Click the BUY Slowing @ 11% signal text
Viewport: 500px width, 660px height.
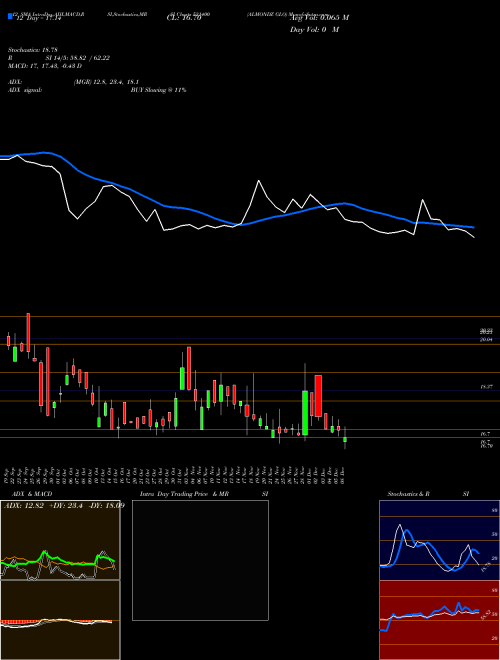(x=158, y=90)
